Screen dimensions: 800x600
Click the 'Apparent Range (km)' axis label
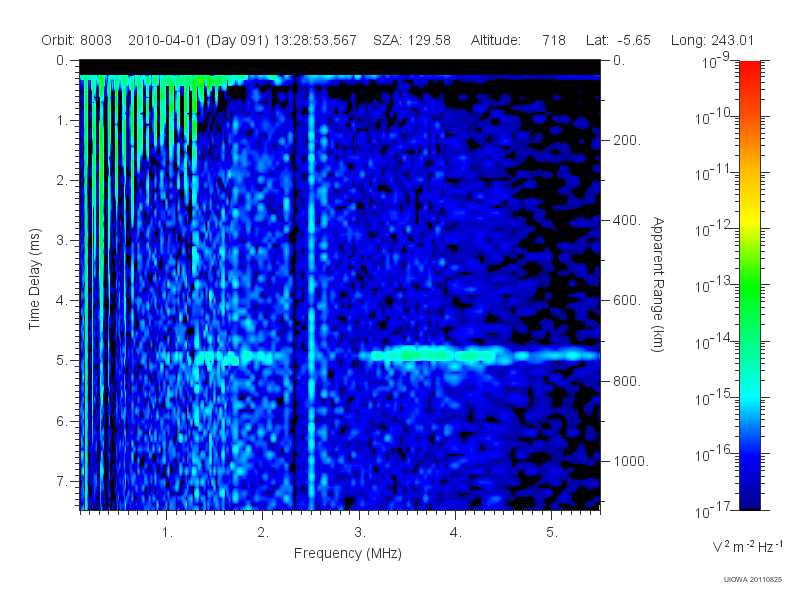tap(658, 284)
